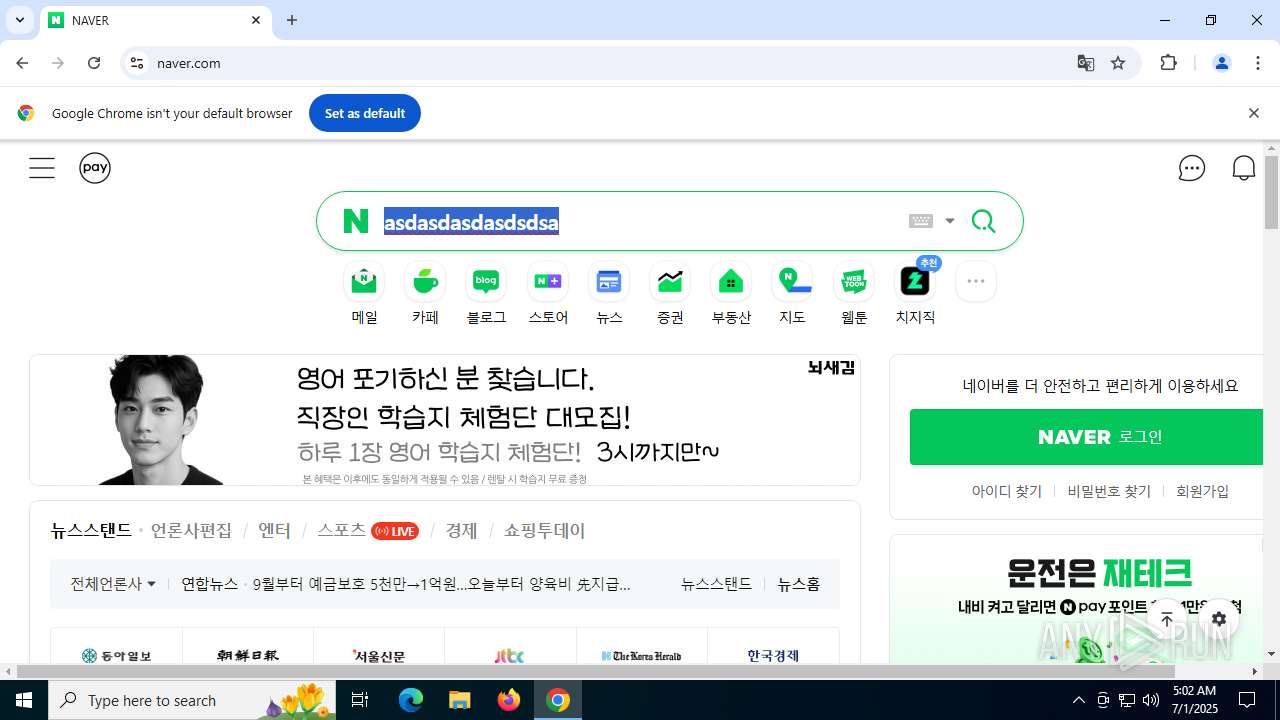Select the 엔터 tab
The height and width of the screenshot is (720, 1280).
pos(274,530)
